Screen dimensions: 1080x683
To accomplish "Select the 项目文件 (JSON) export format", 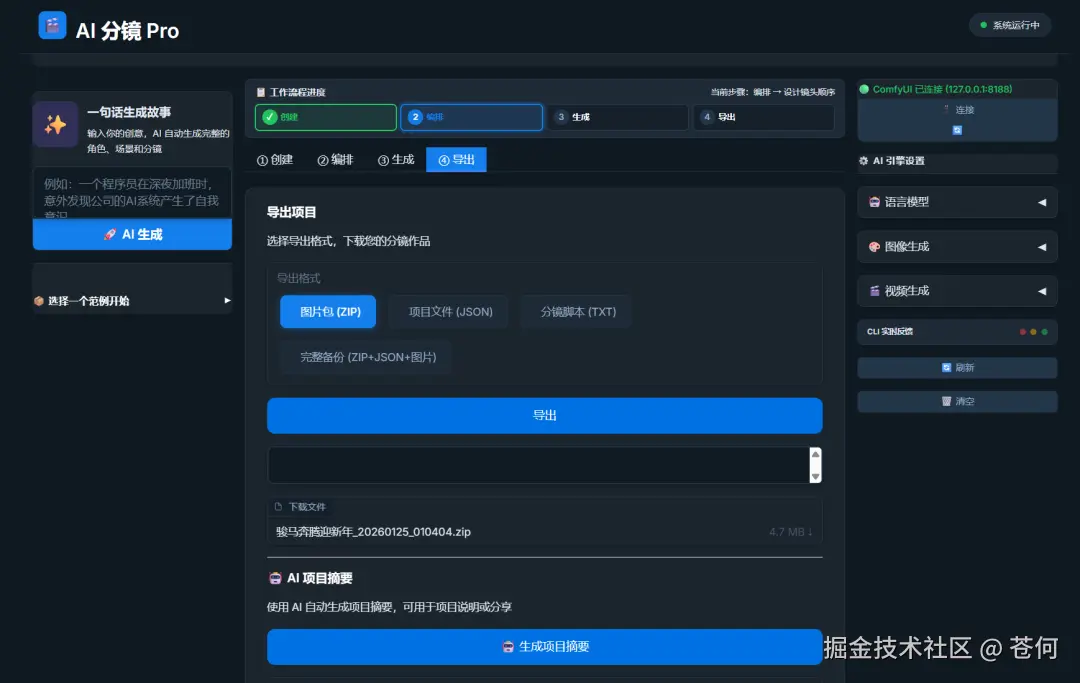I will [x=448, y=311].
